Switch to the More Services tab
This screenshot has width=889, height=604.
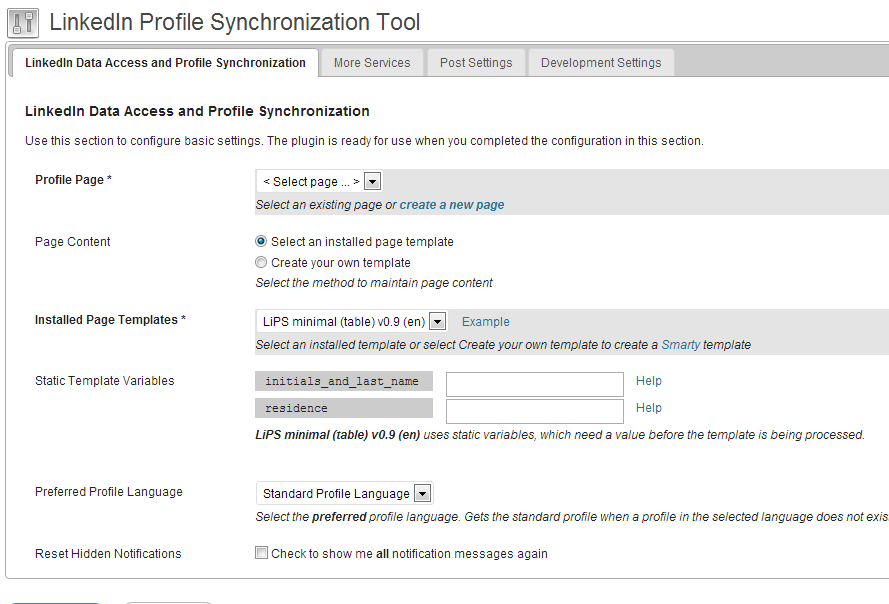coord(372,62)
